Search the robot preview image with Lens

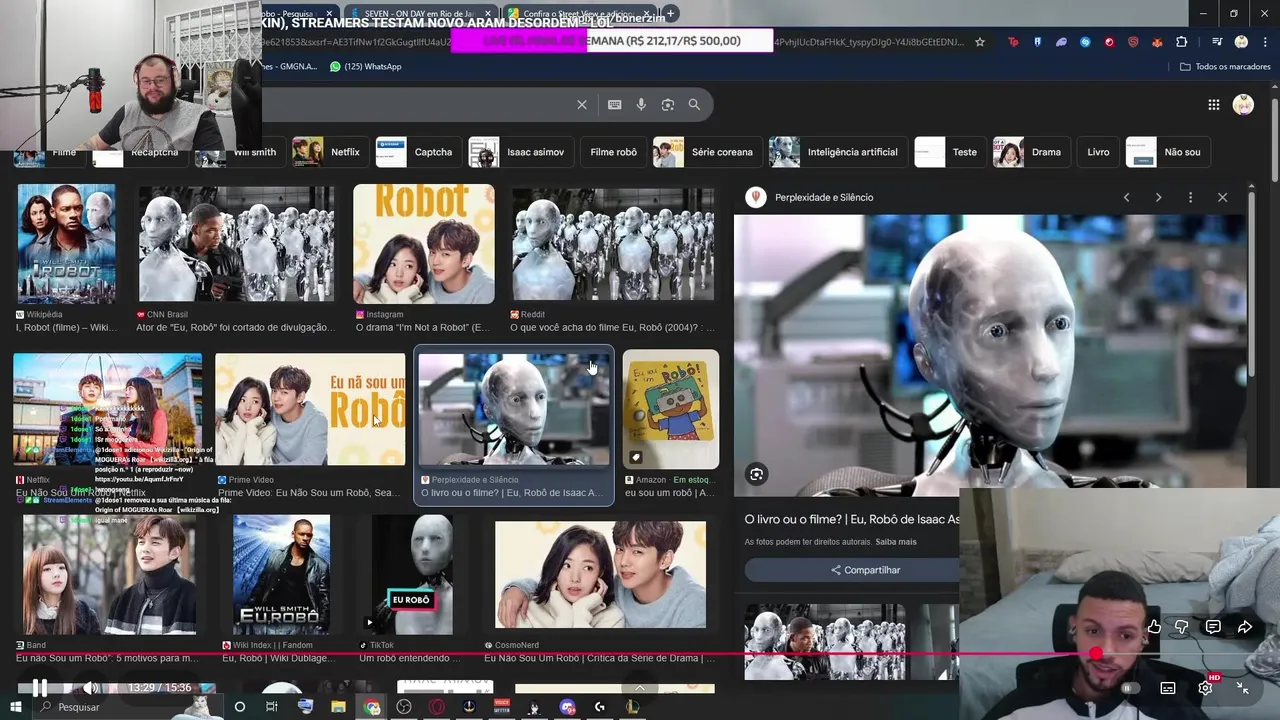click(757, 474)
